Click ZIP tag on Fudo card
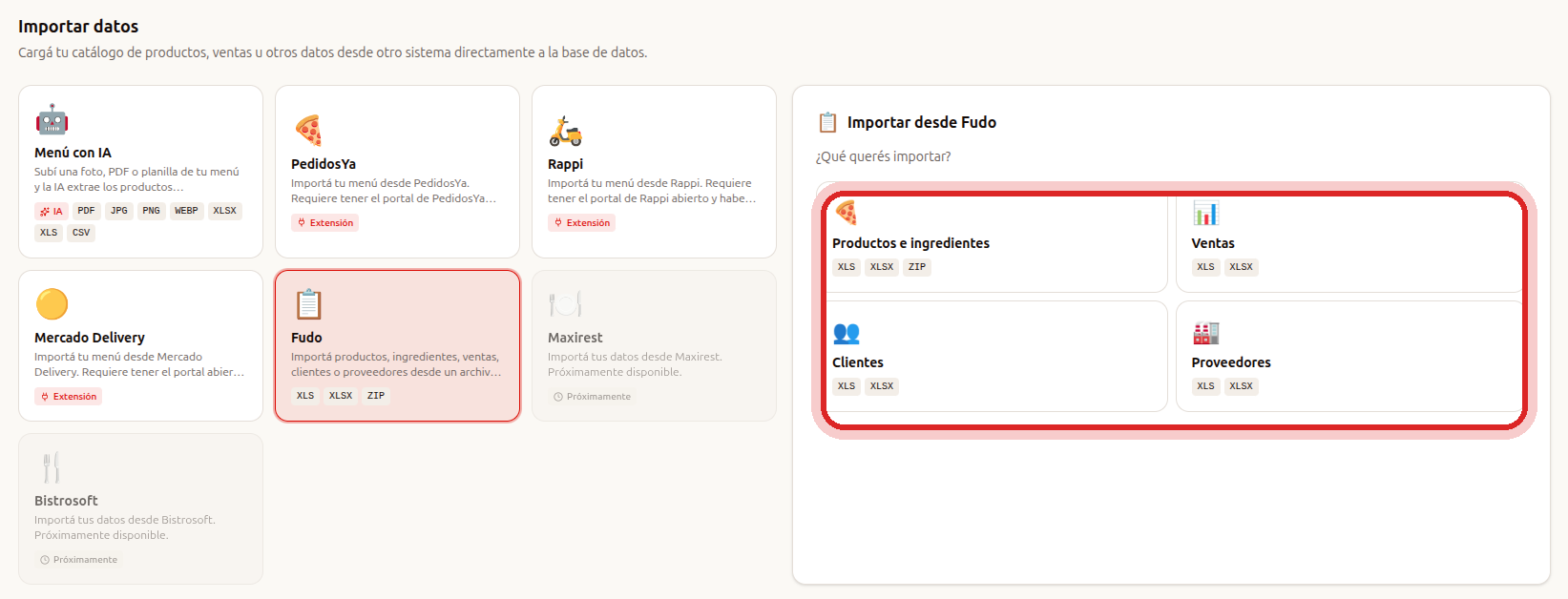 pyautogui.click(x=376, y=396)
